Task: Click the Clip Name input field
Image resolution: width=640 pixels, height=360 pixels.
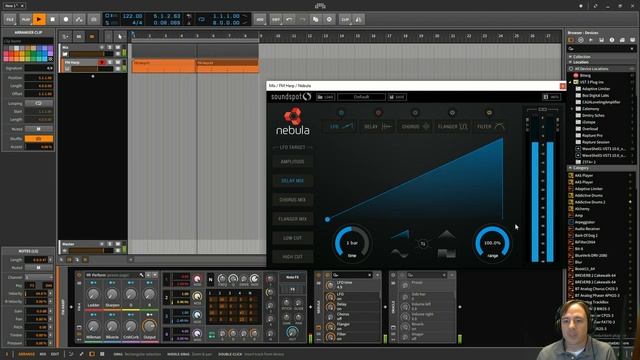Action: click(x=28, y=41)
